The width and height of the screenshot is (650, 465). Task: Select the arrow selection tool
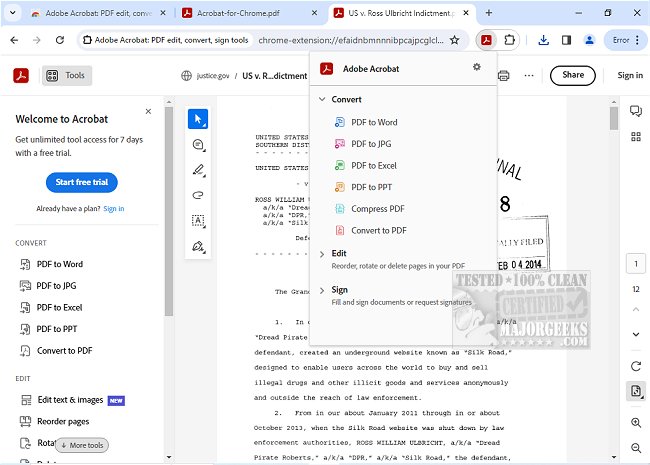(x=198, y=119)
